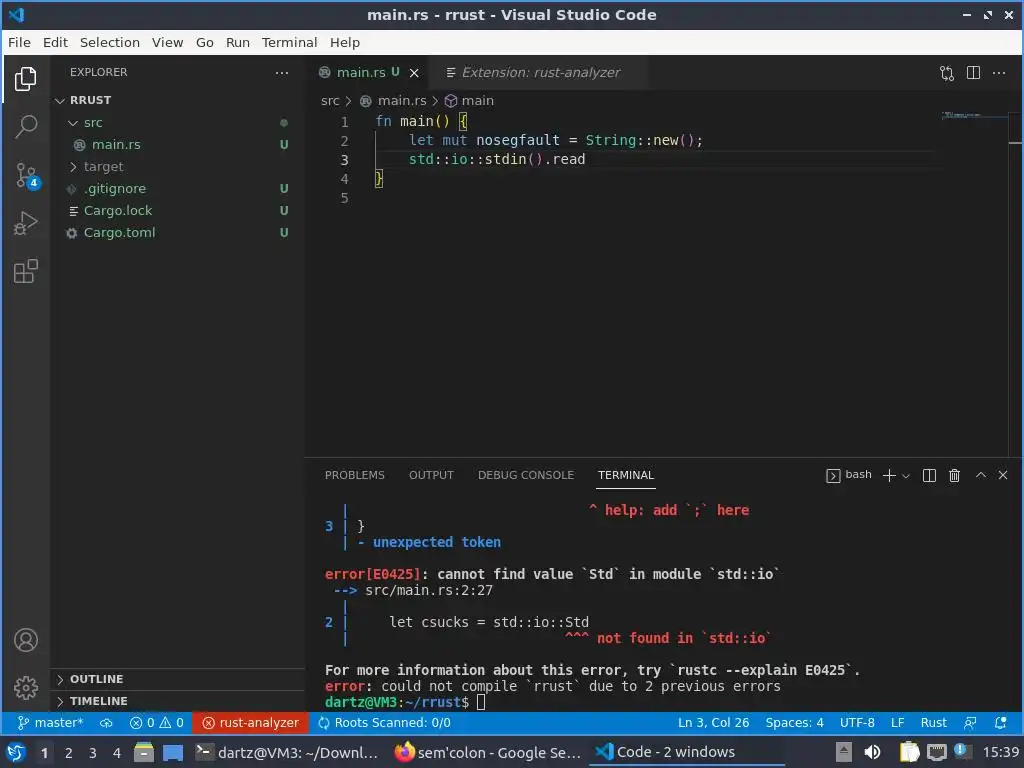
Task: Click main.rs in the breadcrumb
Action: pyautogui.click(x=394, y=101)
